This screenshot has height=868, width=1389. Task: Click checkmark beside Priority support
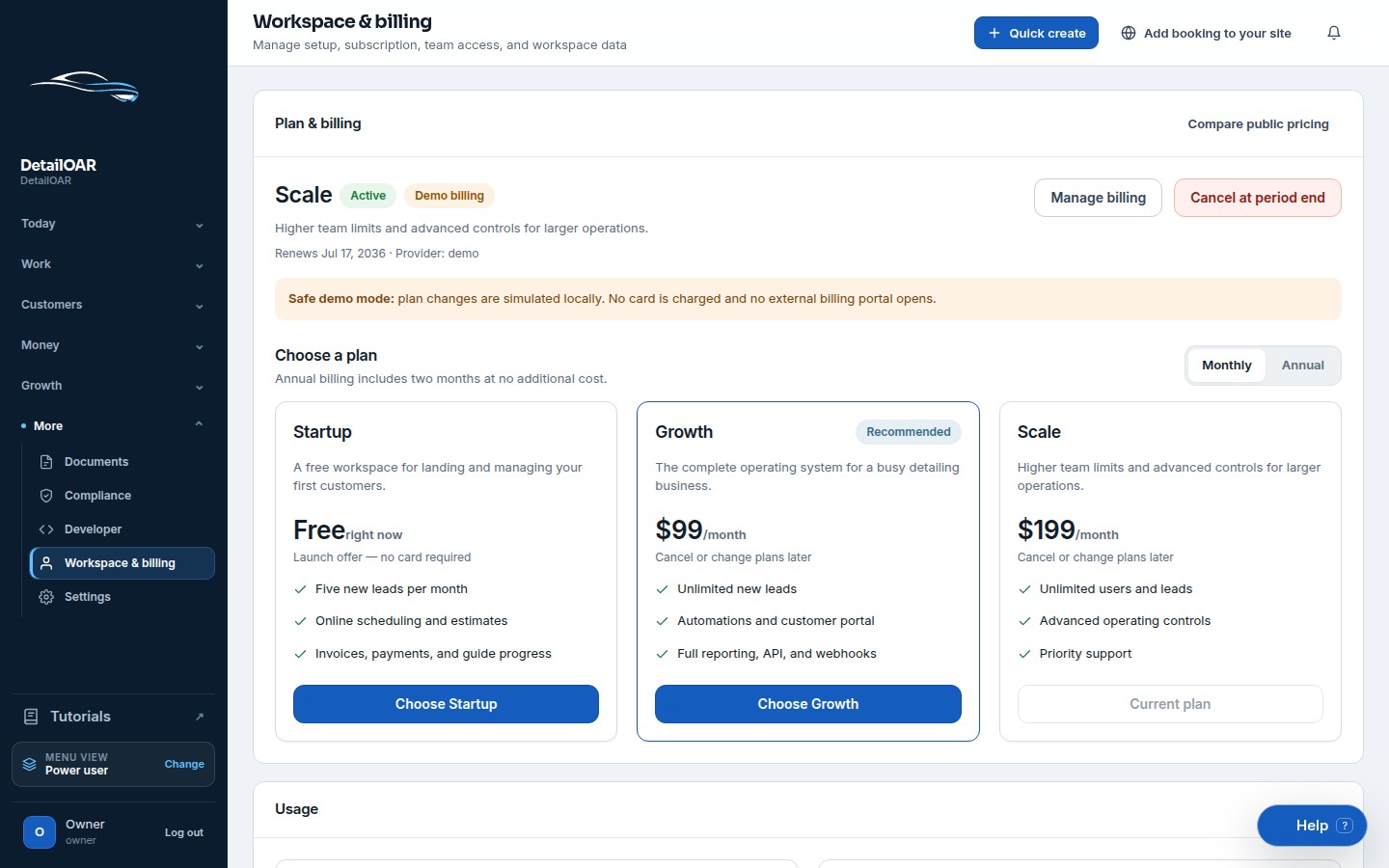pyautogui.click(x=1024, y=654)
